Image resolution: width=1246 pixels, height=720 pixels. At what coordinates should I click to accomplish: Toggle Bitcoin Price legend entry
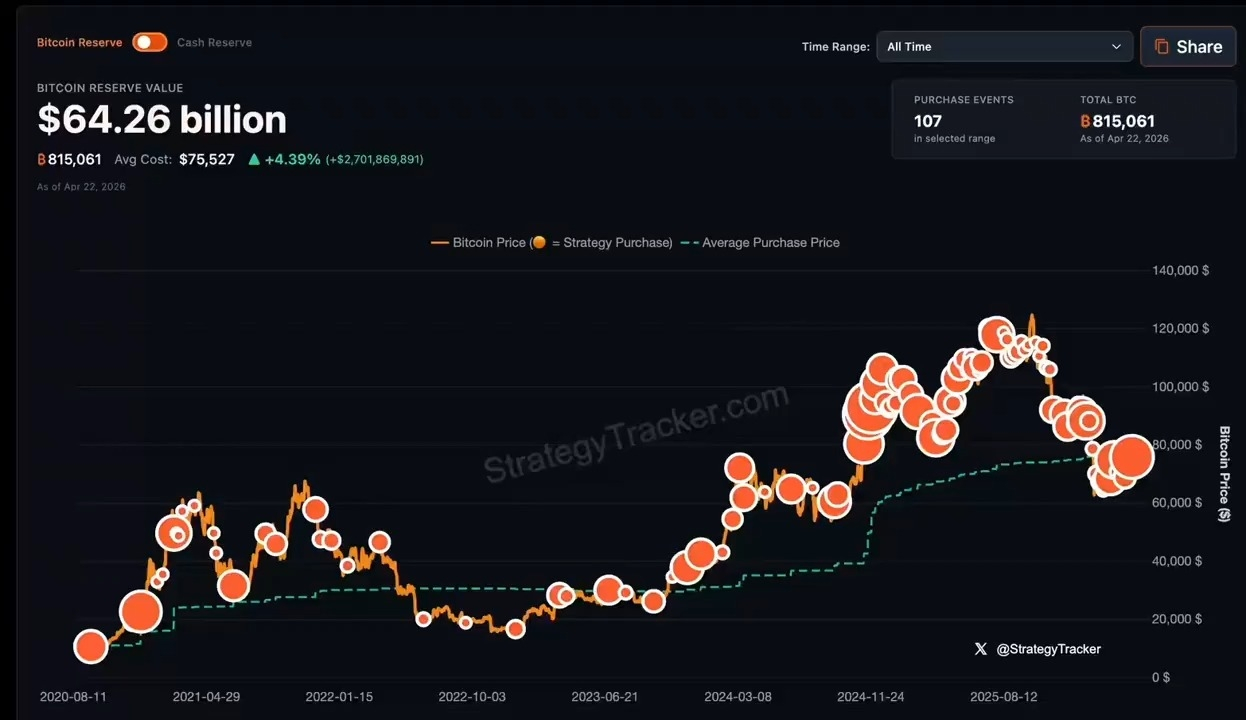(x=551, y=242)
